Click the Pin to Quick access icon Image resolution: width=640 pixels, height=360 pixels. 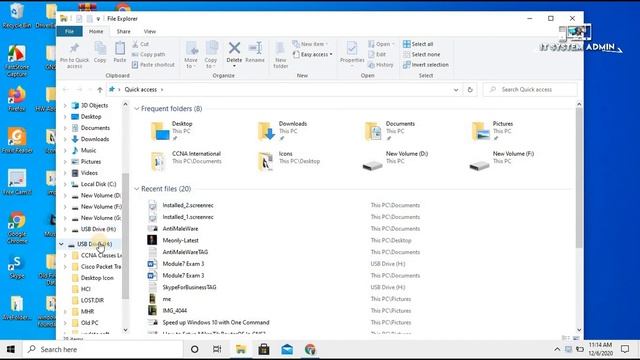coord(74,48)
